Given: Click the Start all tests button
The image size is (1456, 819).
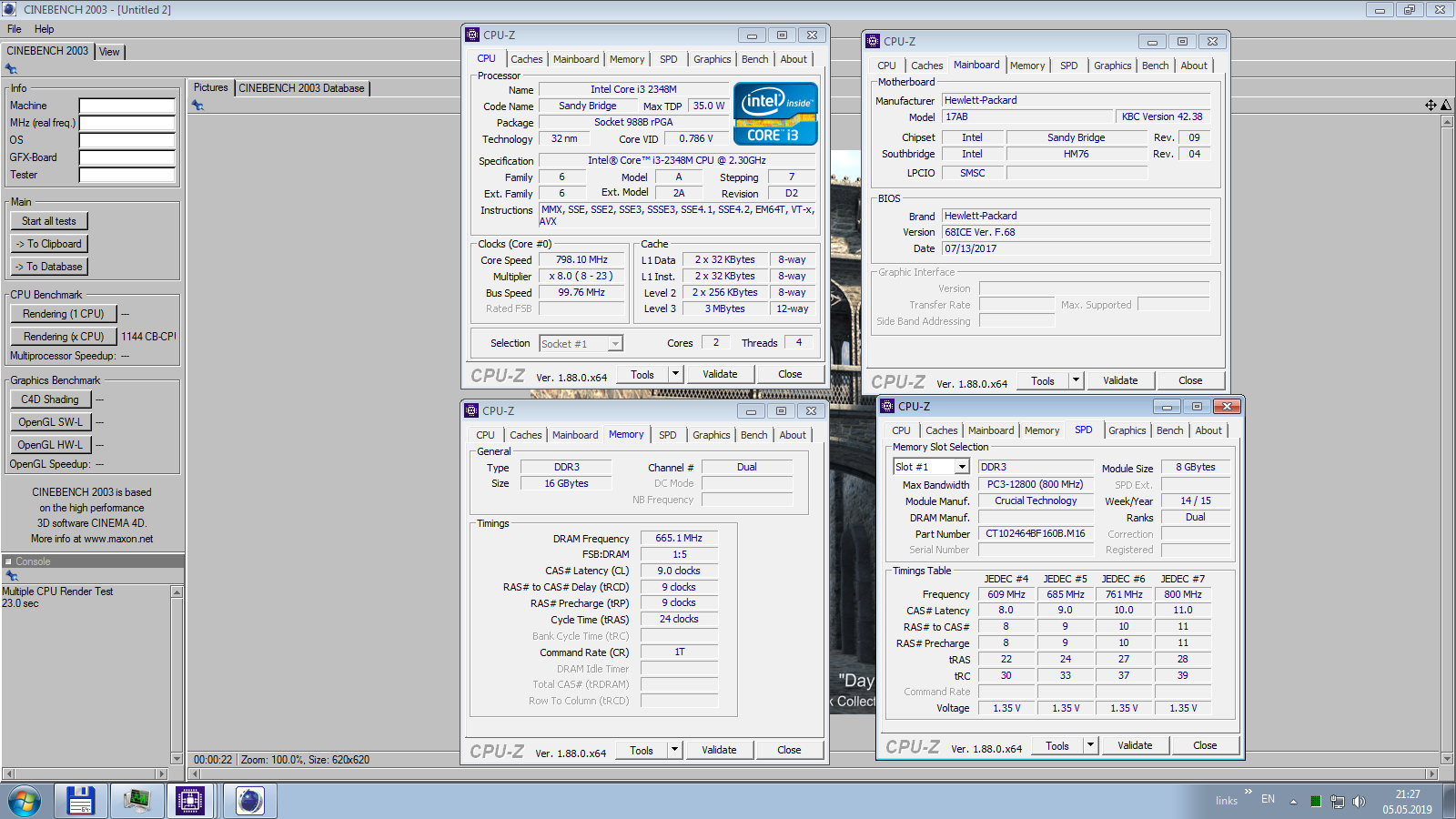Looking at the screenshot, I should (x=49, y=221).
